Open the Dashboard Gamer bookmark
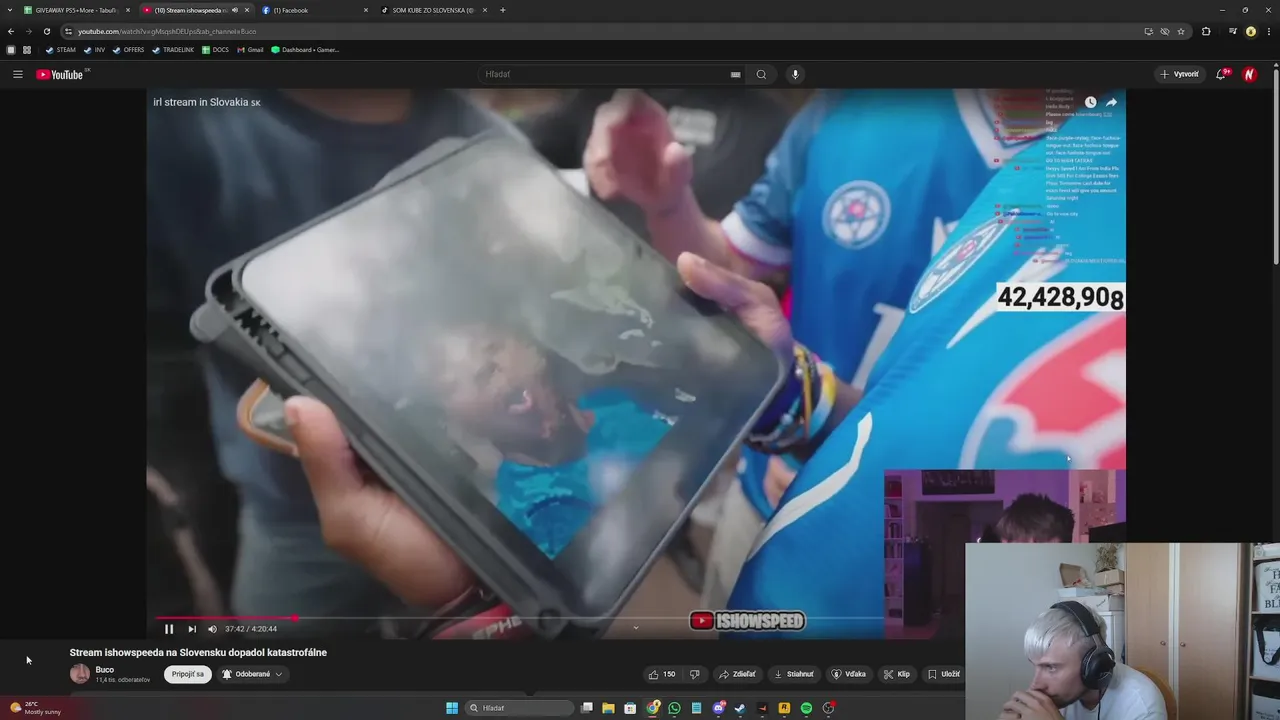 305,49
